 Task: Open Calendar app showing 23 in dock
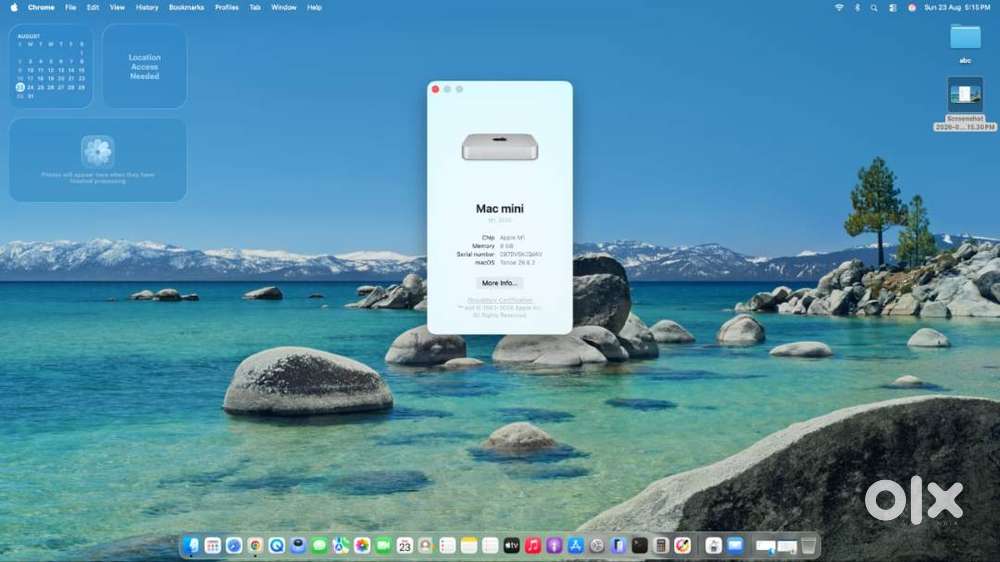tap(405, 545)
